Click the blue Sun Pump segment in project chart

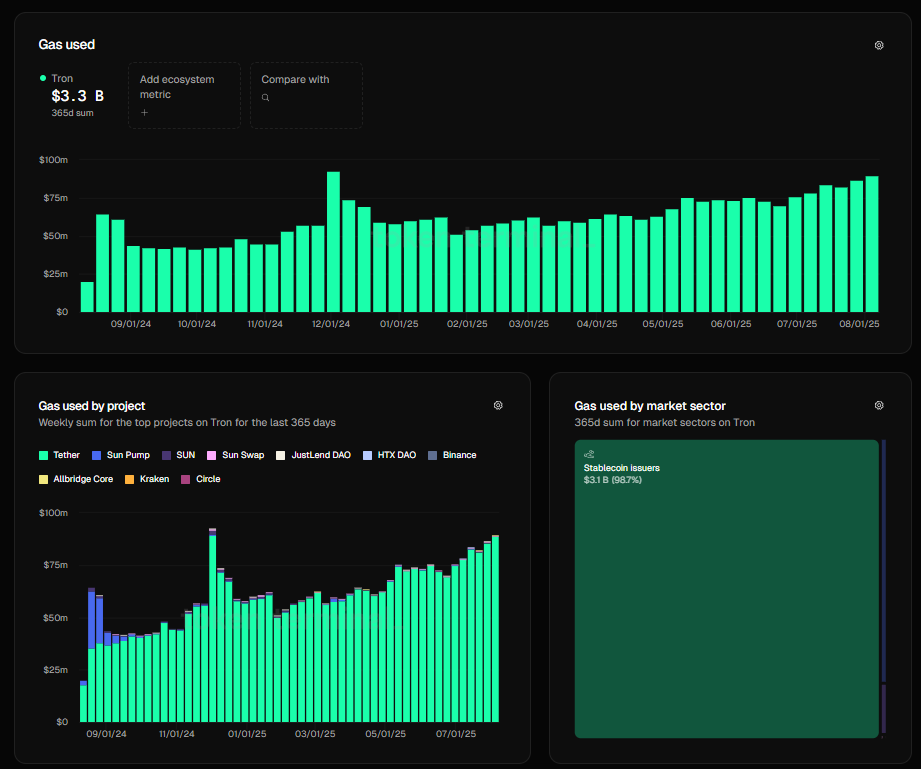[x=92, y=620]
